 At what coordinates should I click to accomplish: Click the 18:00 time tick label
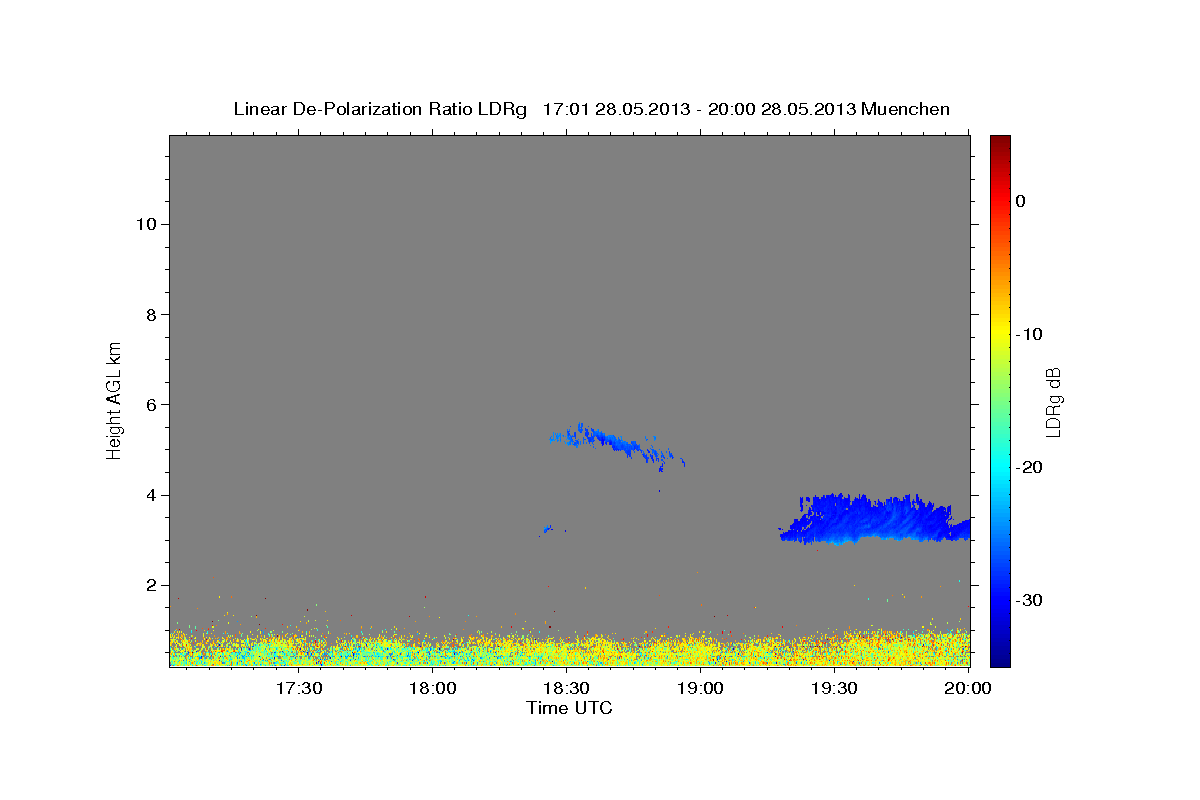tap(433, 688)
